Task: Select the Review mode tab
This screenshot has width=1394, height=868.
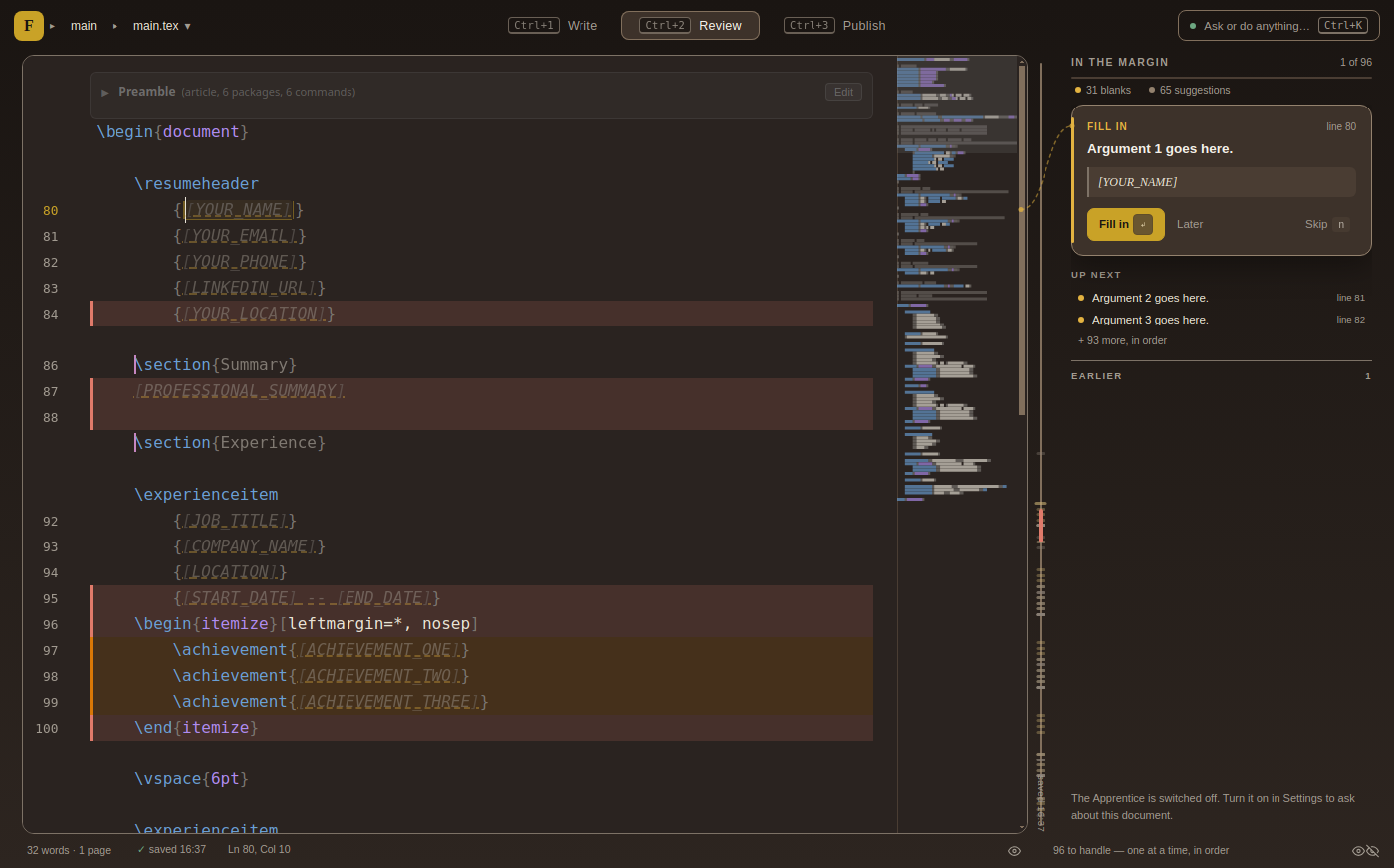Action: coord(690,26)
